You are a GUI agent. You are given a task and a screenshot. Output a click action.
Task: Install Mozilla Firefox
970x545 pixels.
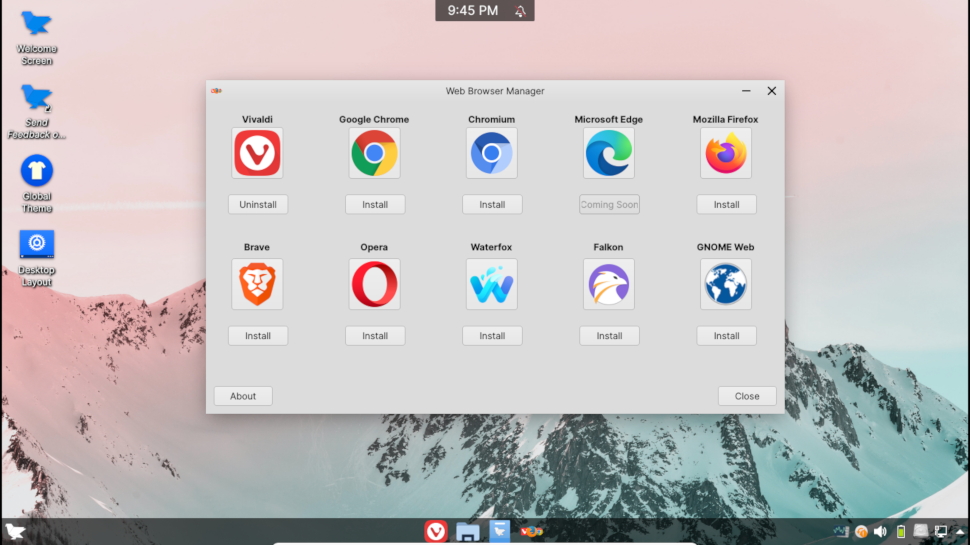(x=726, y=205)
